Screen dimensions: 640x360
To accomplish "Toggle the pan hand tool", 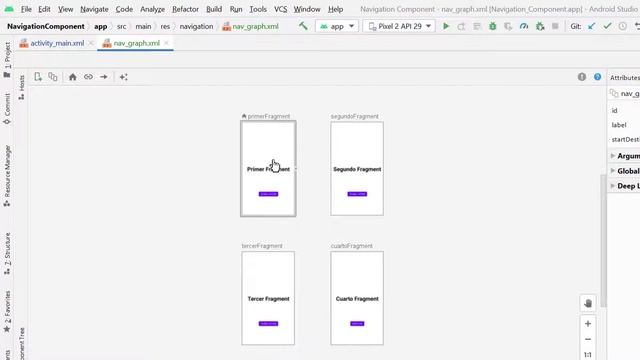I will pyautogui.click(x=588, y=303).
